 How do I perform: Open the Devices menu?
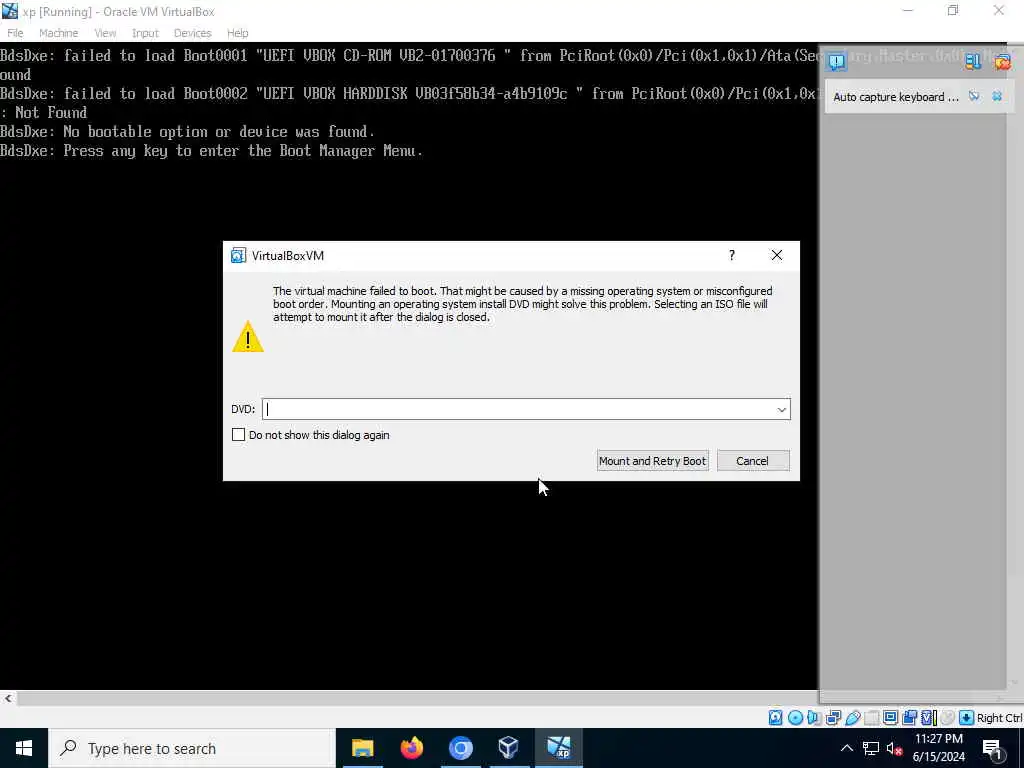192,33
